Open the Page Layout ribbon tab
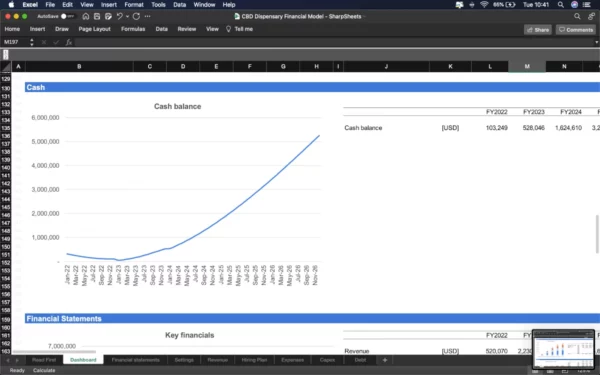Viewport: 600px width, 375px height. click(95, 29)
